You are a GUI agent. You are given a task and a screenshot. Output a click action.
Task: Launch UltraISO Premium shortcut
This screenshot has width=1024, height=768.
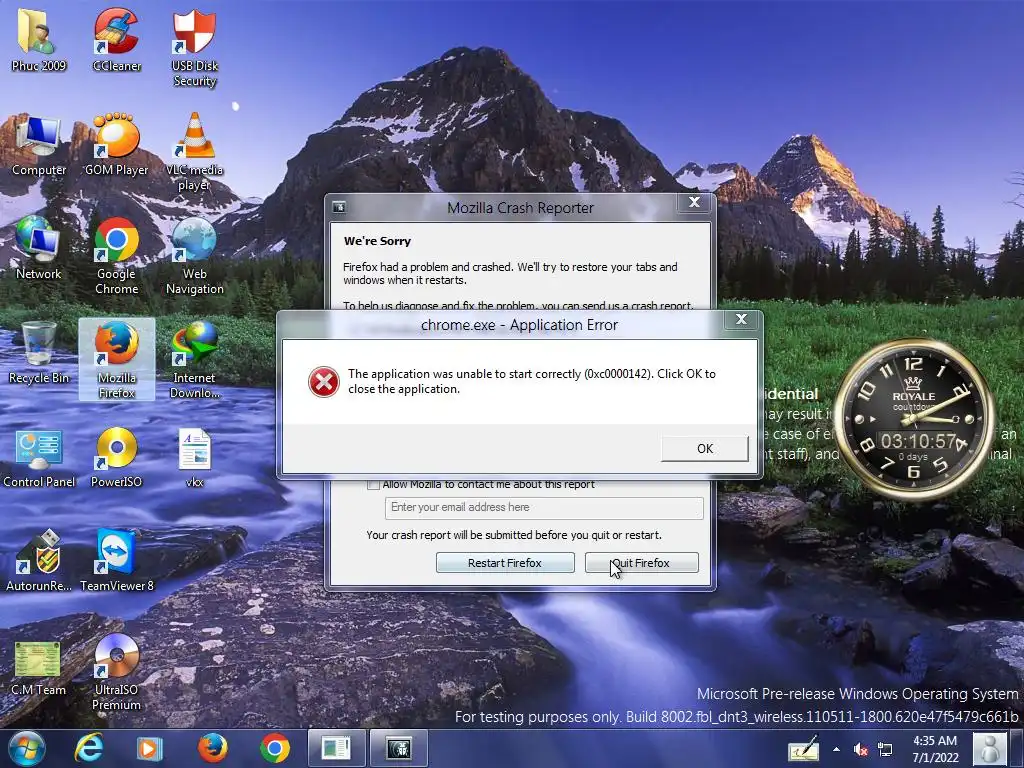(116, 673)
